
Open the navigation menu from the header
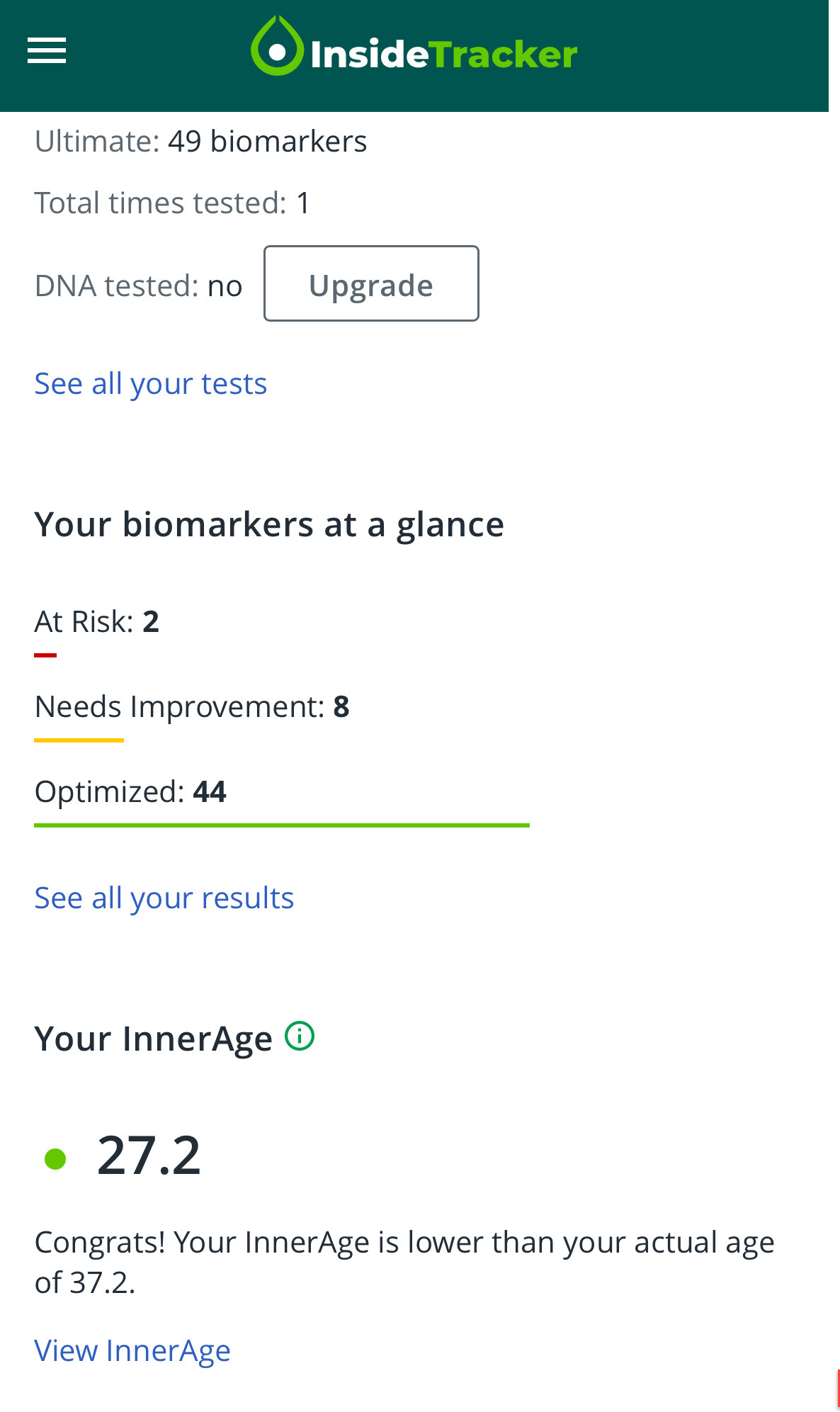(47, 50)
